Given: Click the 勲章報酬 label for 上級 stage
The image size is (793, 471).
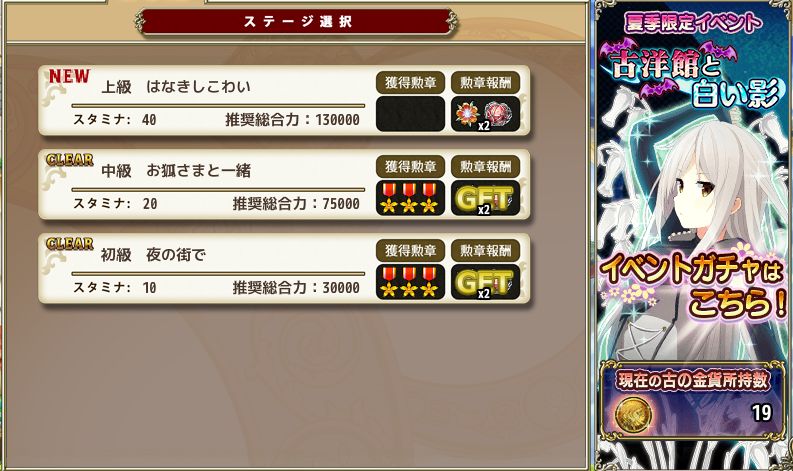Looking at the screenshot, I should [x=485, y=82].
